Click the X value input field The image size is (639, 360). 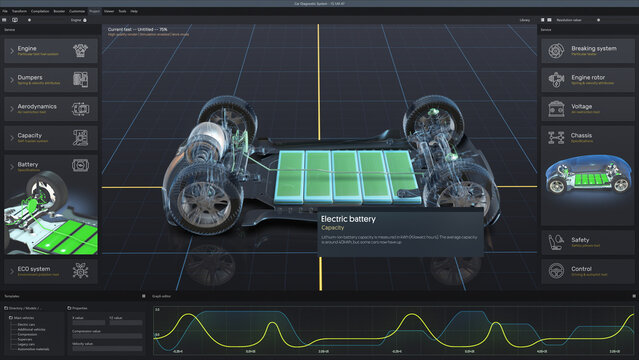88,322
